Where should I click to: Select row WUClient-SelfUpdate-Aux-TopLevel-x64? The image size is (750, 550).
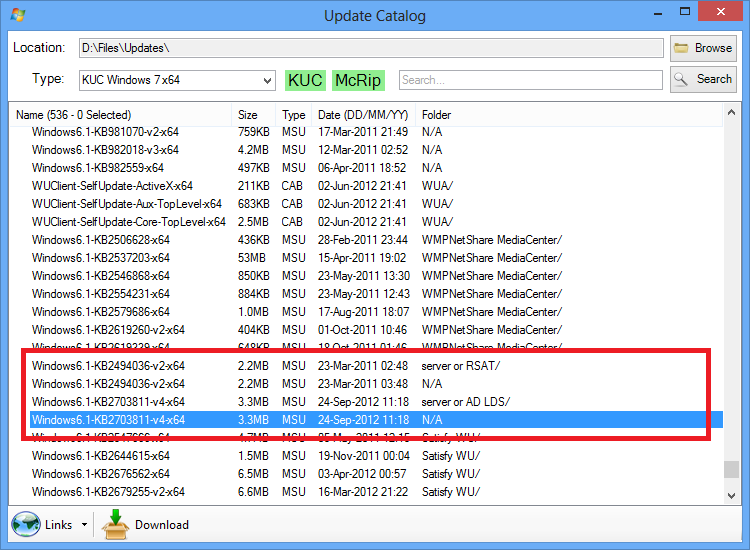click(x=376, y=204)
